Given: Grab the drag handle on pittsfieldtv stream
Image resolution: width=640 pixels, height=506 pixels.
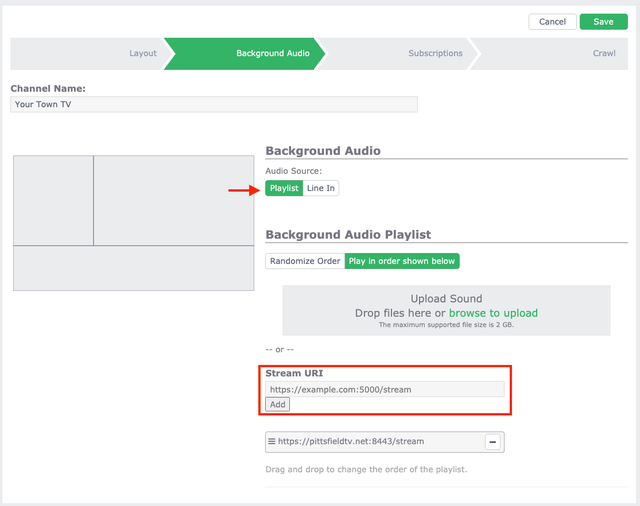Looking at the screenshot, I should [x=271, y=441].
